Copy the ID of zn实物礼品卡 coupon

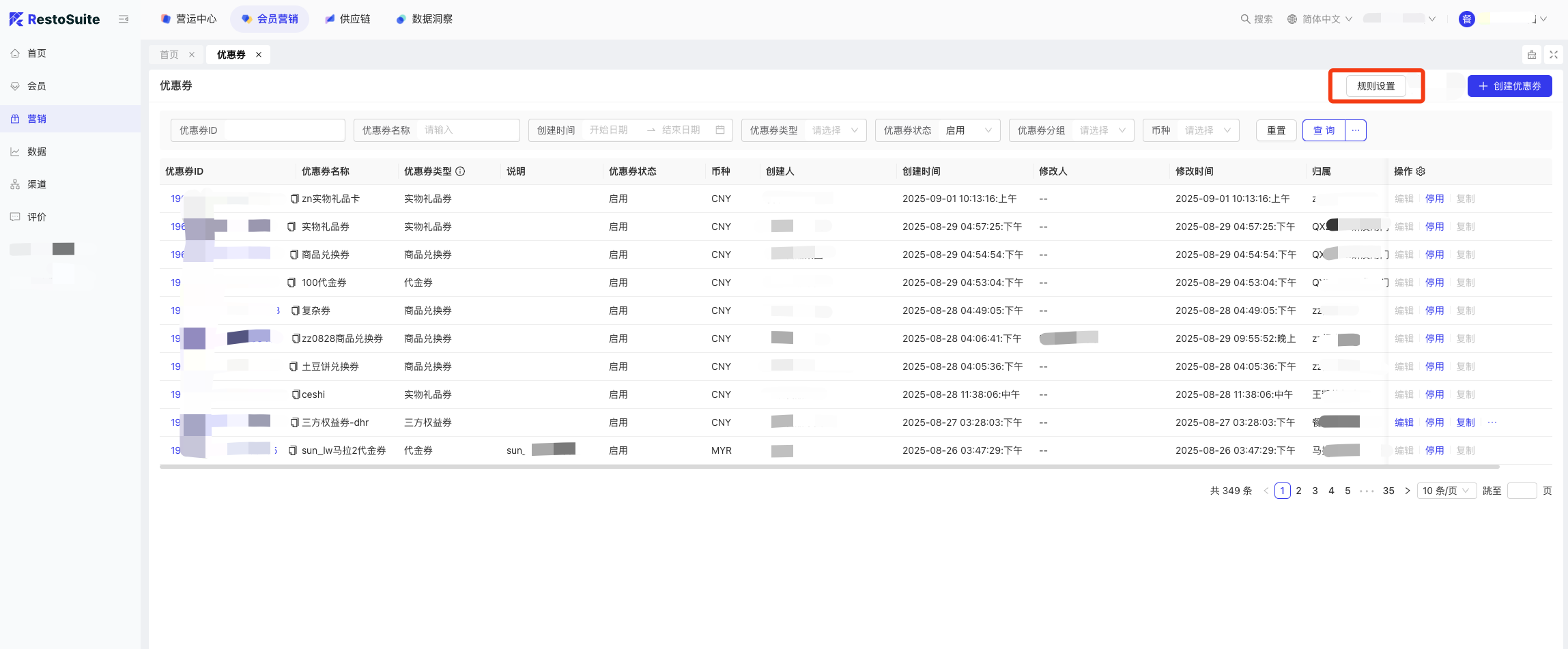(x=294, y=199)
